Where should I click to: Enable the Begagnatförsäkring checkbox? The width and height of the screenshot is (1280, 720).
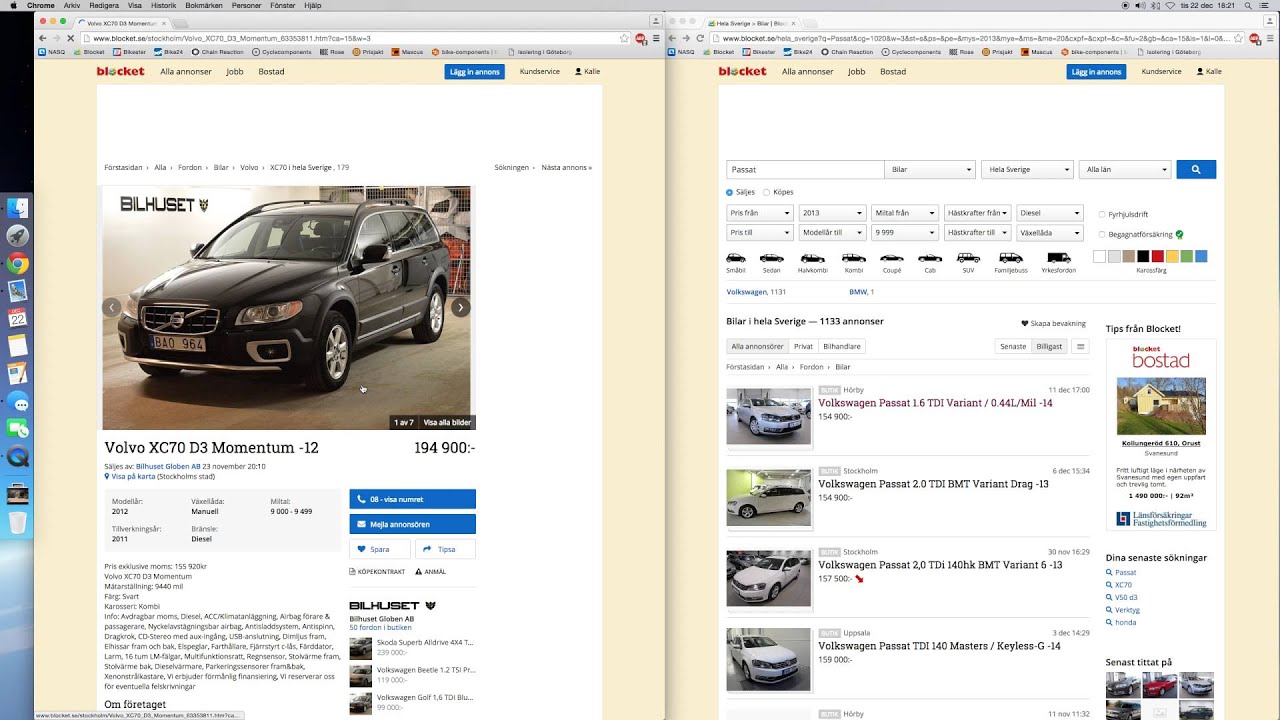coord(1102,234)
